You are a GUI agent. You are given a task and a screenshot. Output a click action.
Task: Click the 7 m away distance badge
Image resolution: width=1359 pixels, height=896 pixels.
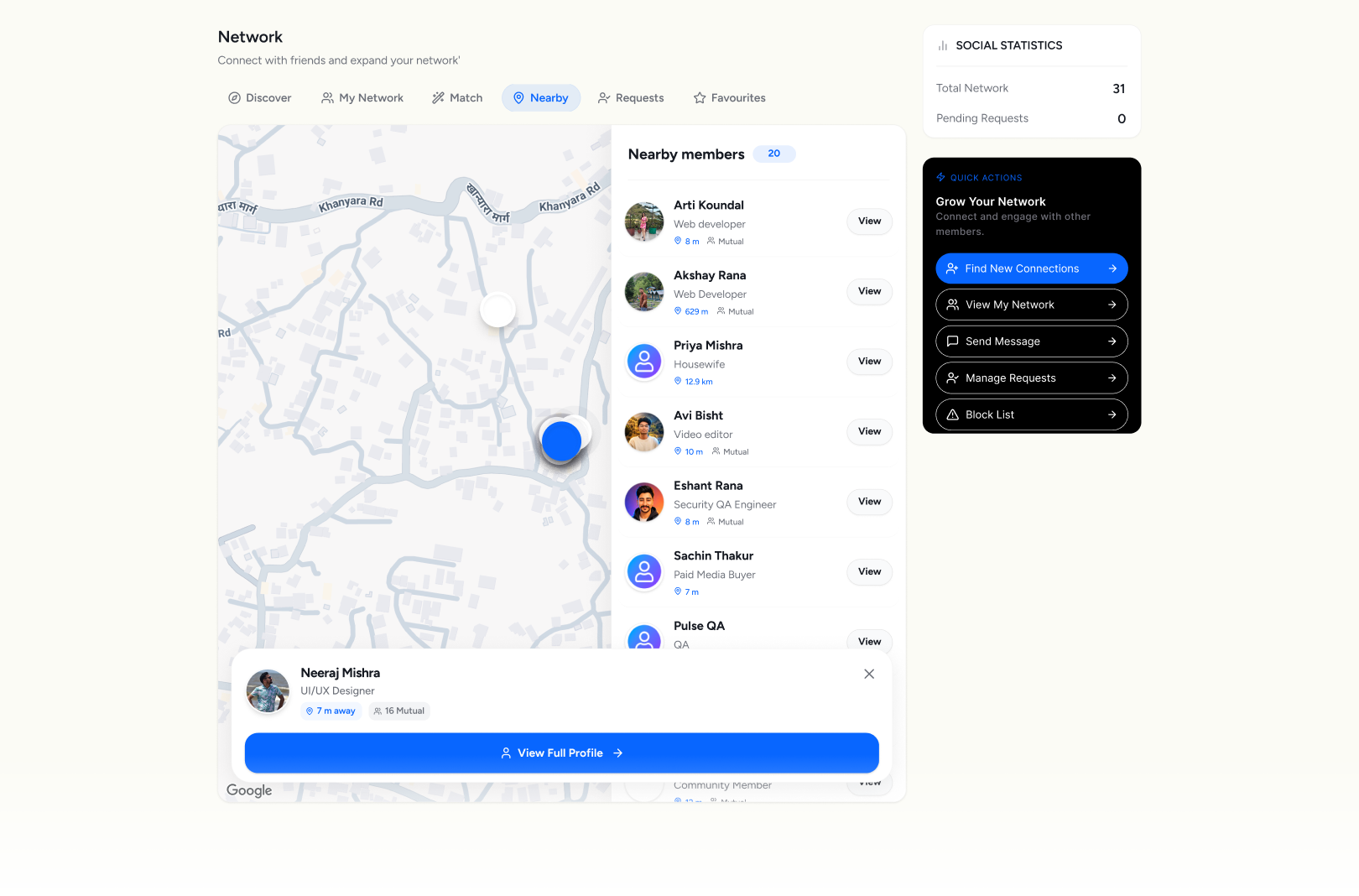[331, 711]
